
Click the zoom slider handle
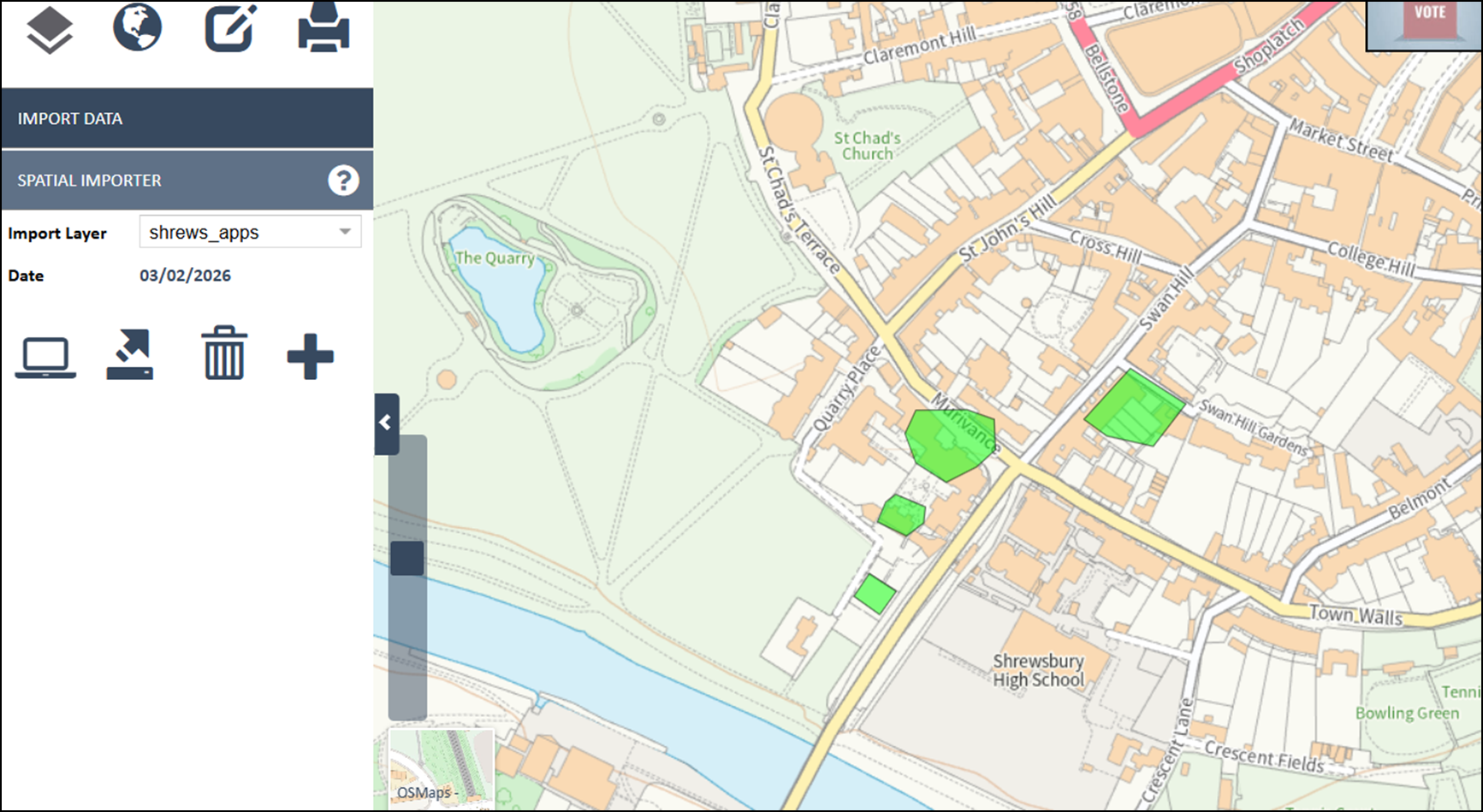point(407,558)
